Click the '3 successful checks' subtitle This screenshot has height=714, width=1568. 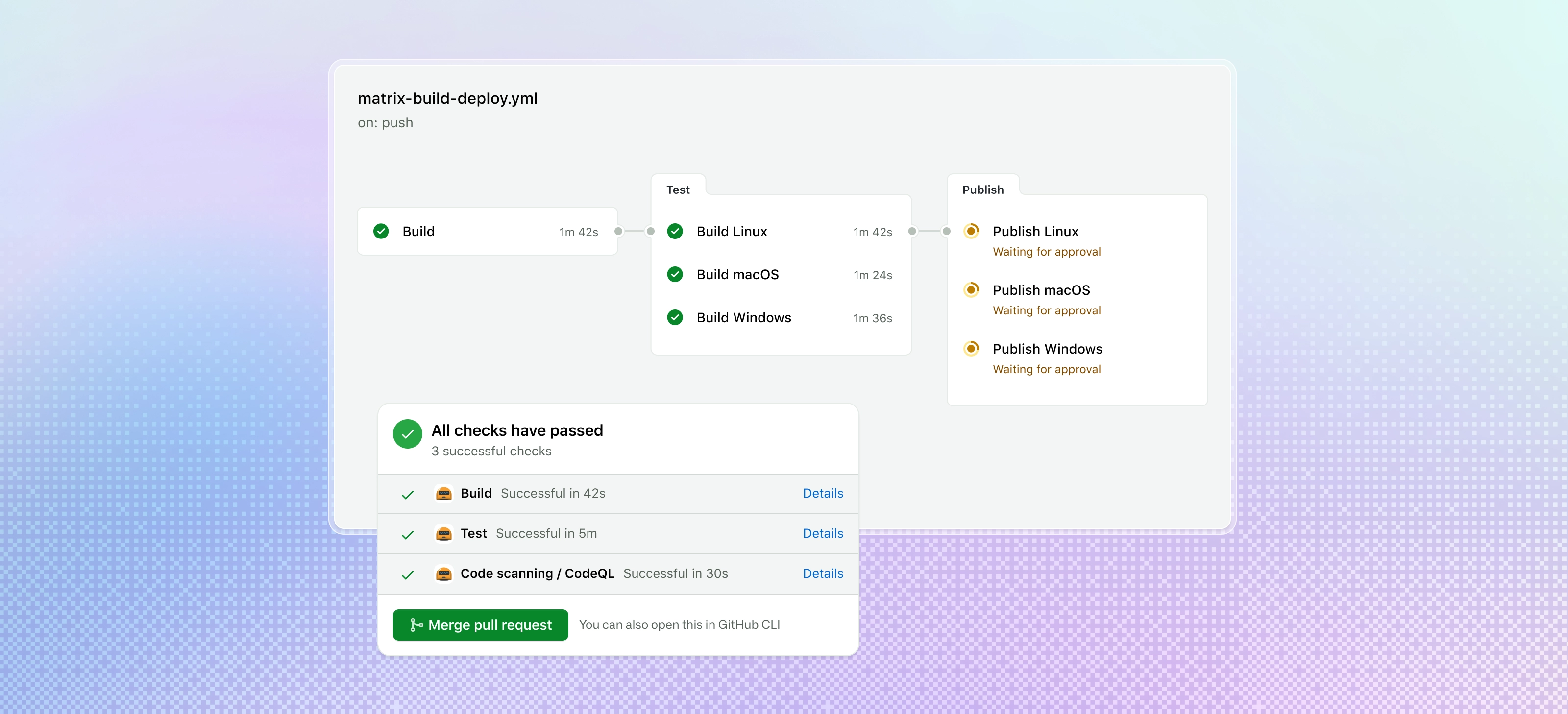pos(491,451)
